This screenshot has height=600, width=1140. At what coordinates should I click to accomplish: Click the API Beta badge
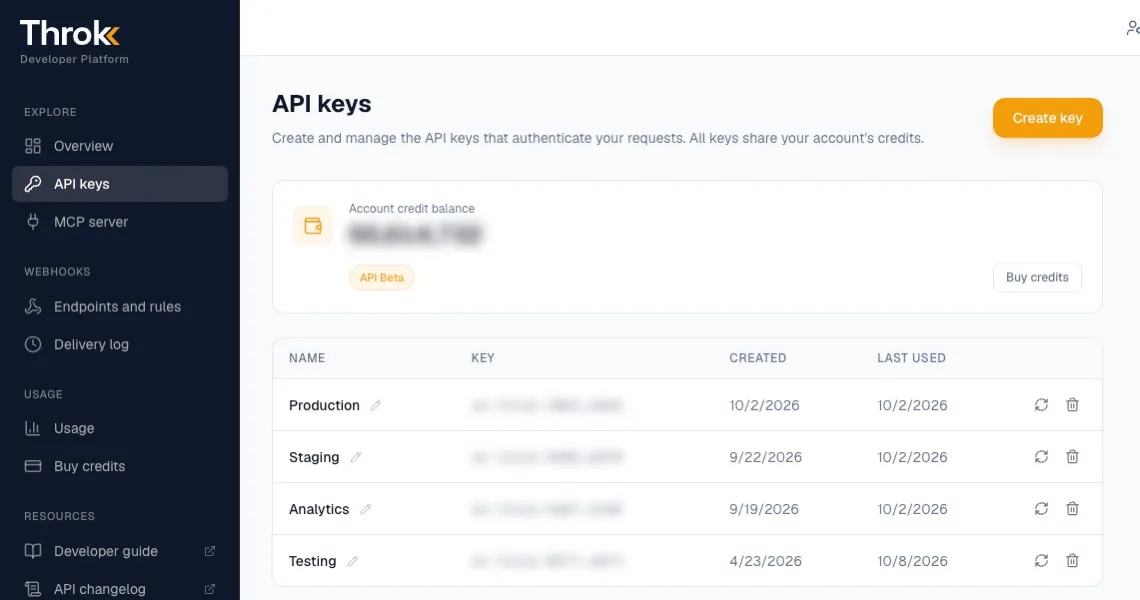(382, 277)
